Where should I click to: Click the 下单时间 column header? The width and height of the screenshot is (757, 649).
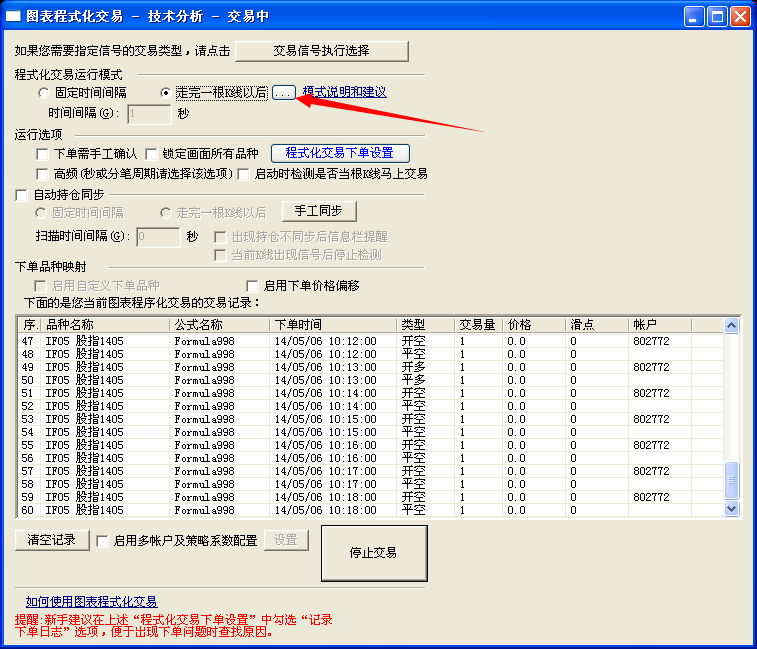[x=333, y=325]
